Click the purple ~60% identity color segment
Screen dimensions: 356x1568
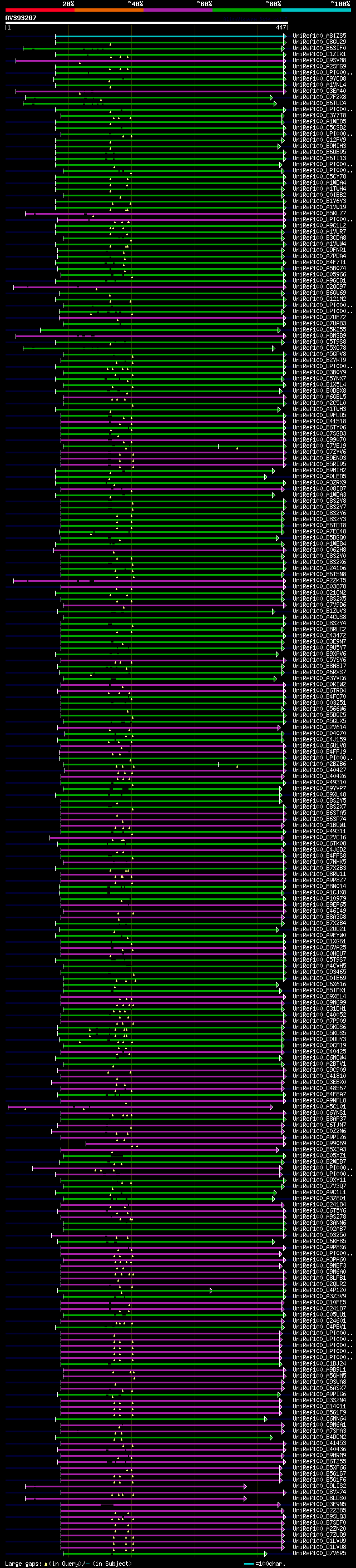pos(177,11)
